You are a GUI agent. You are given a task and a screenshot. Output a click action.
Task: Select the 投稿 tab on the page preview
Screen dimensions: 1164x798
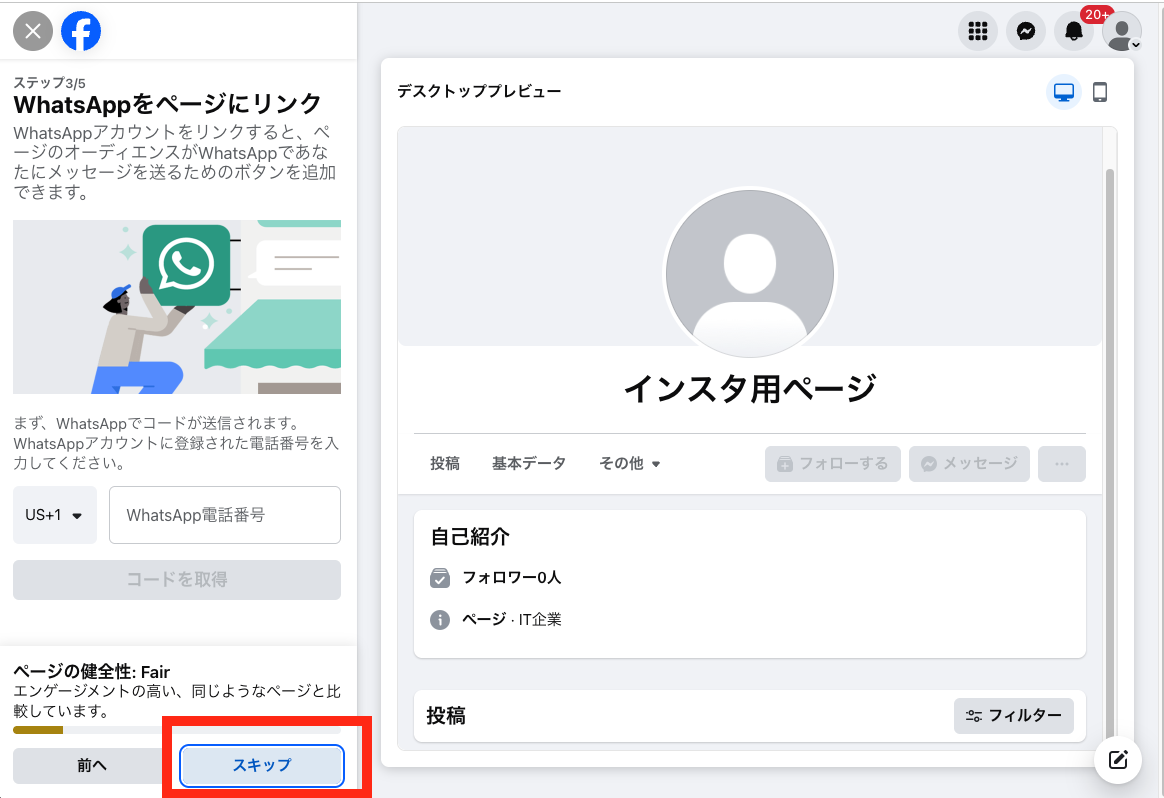[x=444, y=463]
